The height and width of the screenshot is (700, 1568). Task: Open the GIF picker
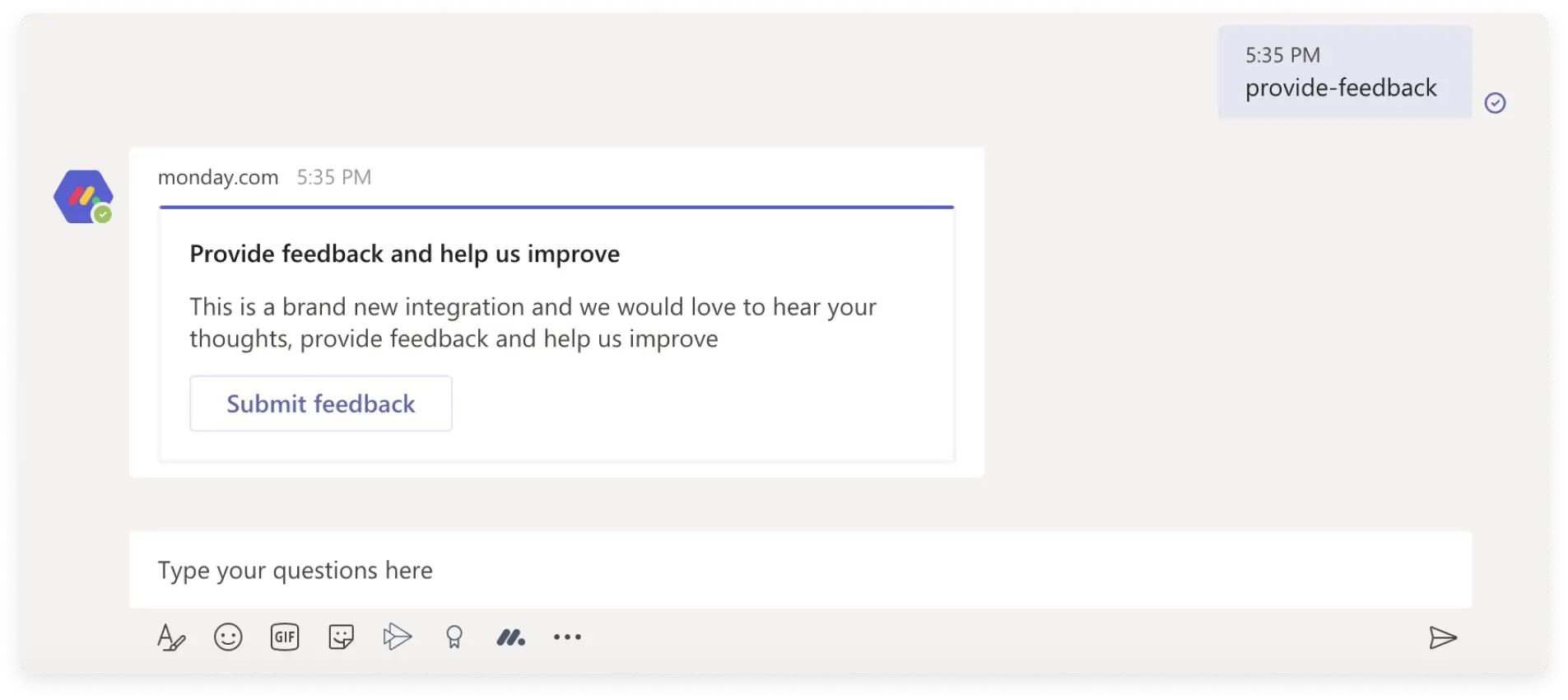(x=285, y=637)
